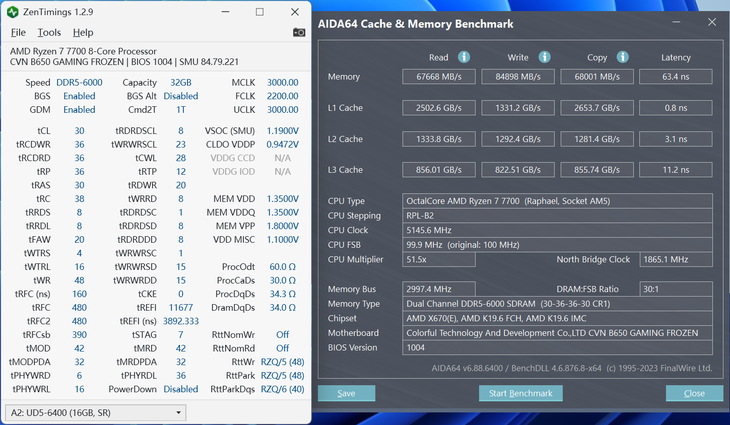
Task: Click the 32GB Capacity value
Action: click(x=181, y=82)
